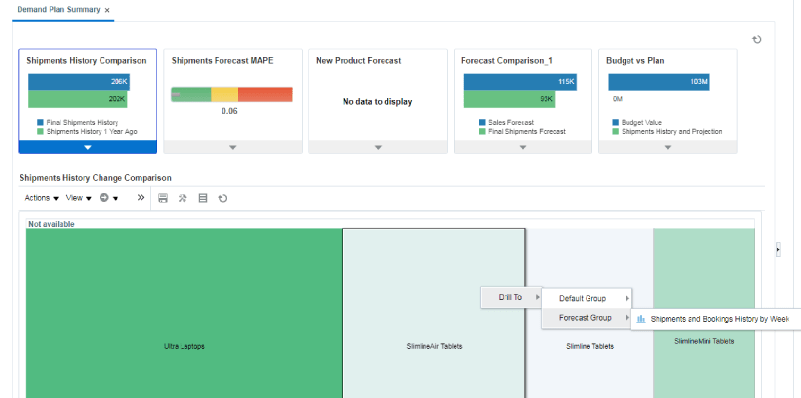The image size is (801, 398).
Task: Click the Shipments History 1 Year Ago swatch
Action: coord(40,131)
